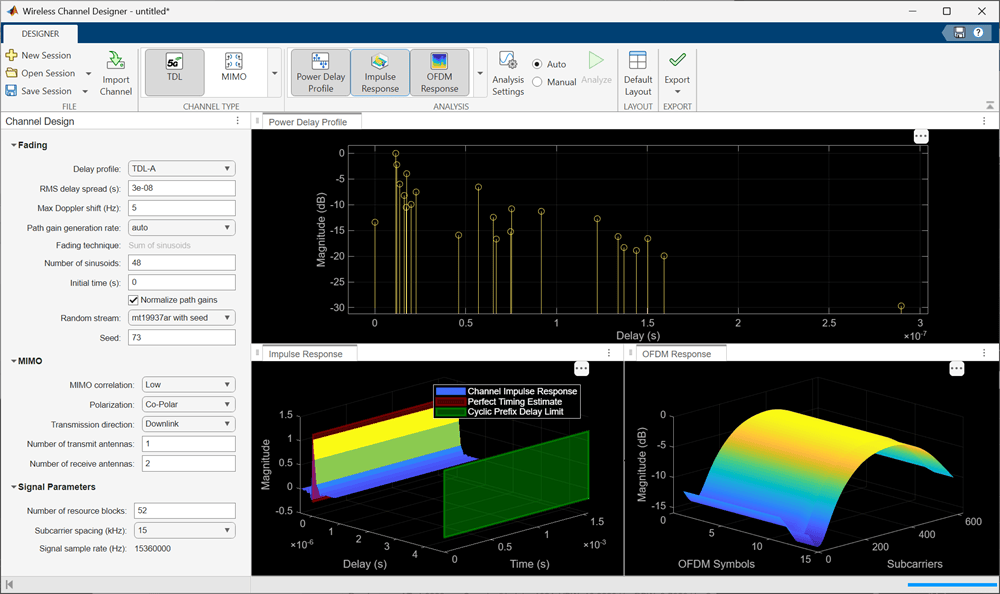Screen dimensions: 1000x594
Task: Click the Number of sinusoids field
Action: (182, 263)
